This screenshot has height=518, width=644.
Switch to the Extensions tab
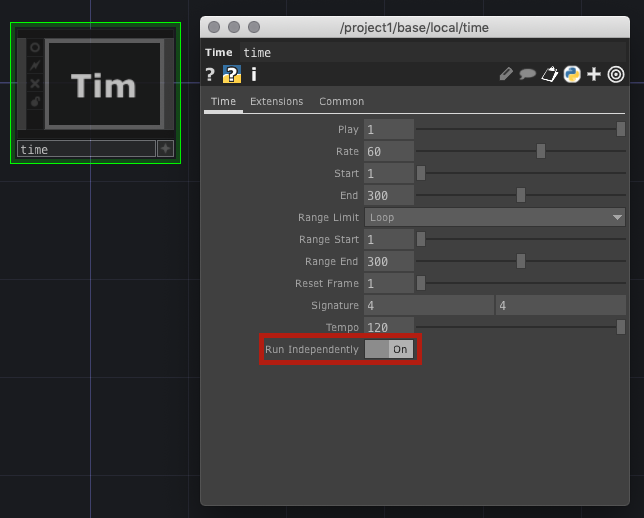click(276, 101)
